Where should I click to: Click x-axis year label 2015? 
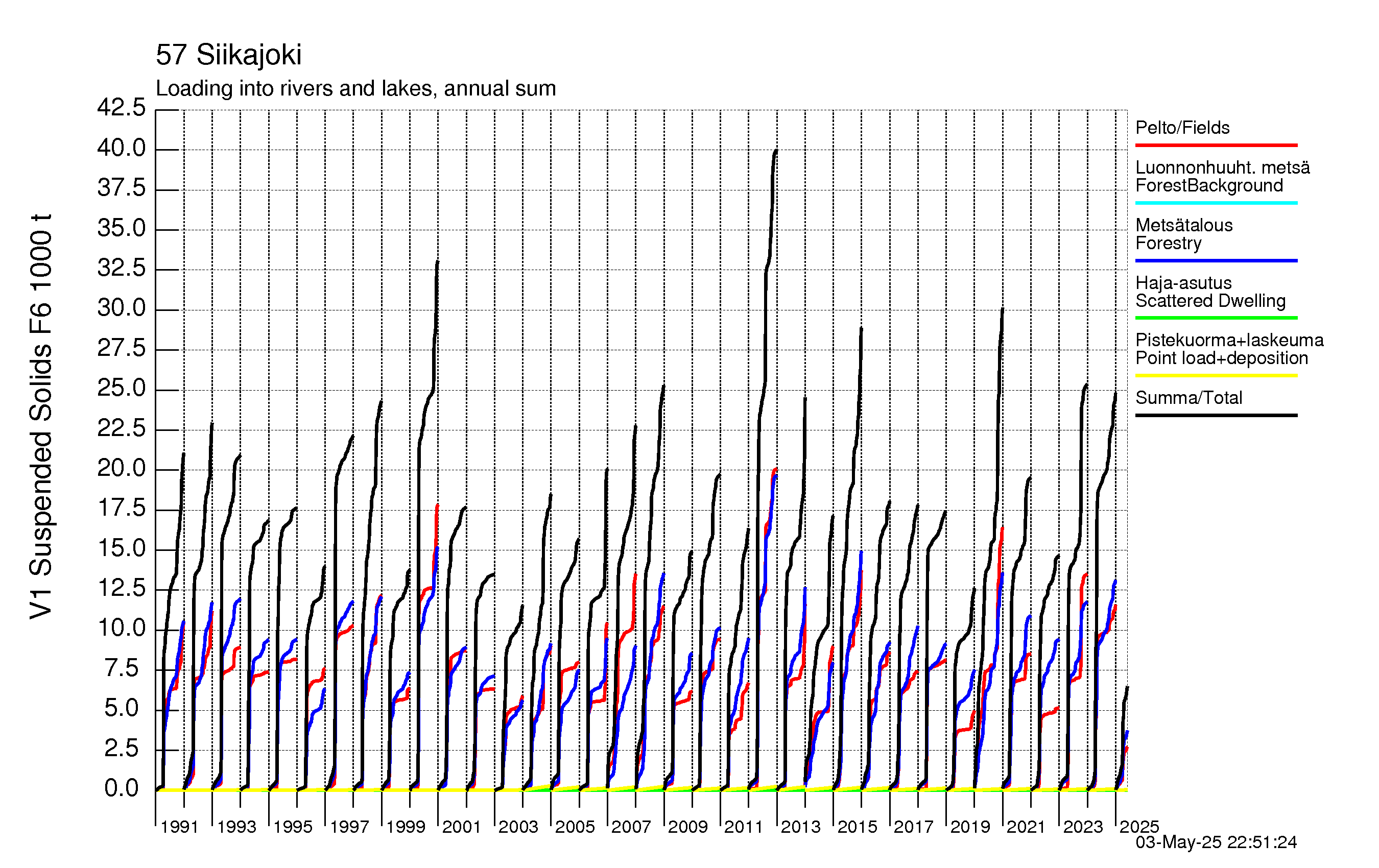click(x=858, y=827)
